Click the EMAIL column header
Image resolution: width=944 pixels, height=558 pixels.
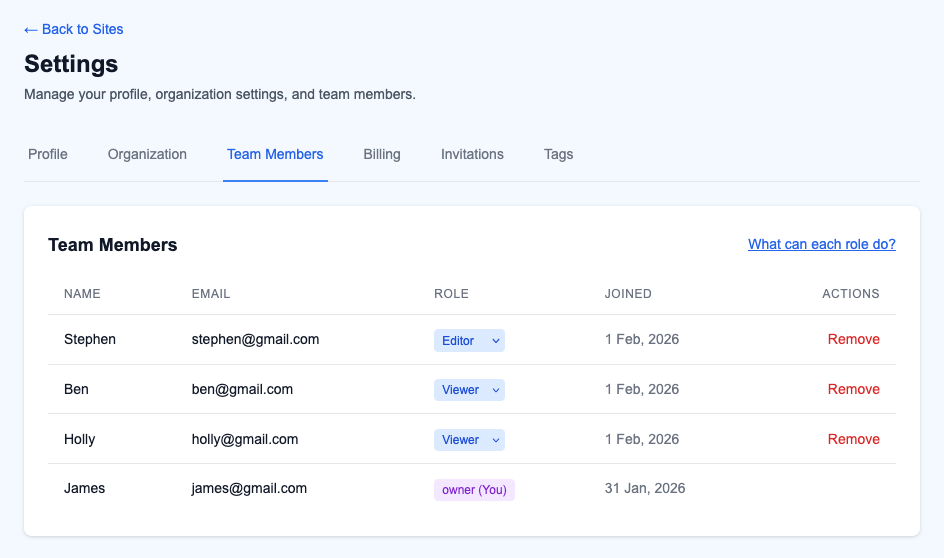(x=211, y=294)
